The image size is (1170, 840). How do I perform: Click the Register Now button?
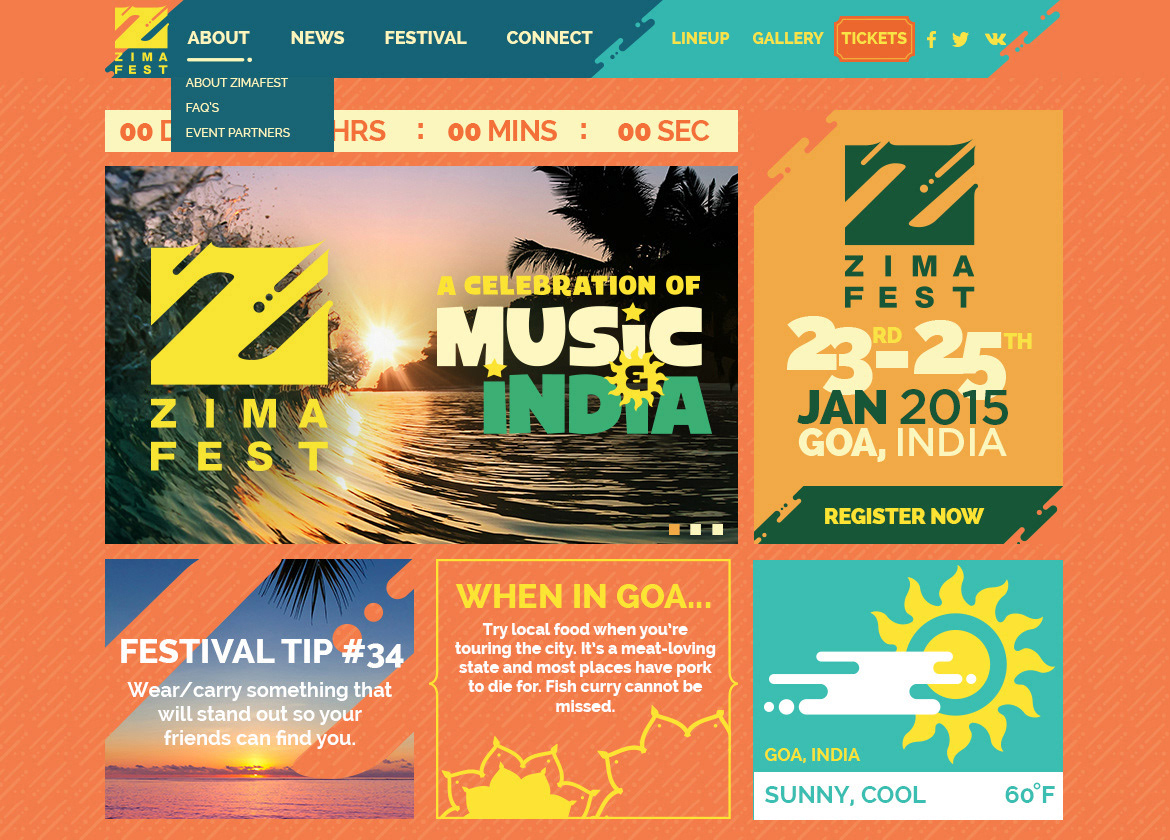tap(904, 516)
